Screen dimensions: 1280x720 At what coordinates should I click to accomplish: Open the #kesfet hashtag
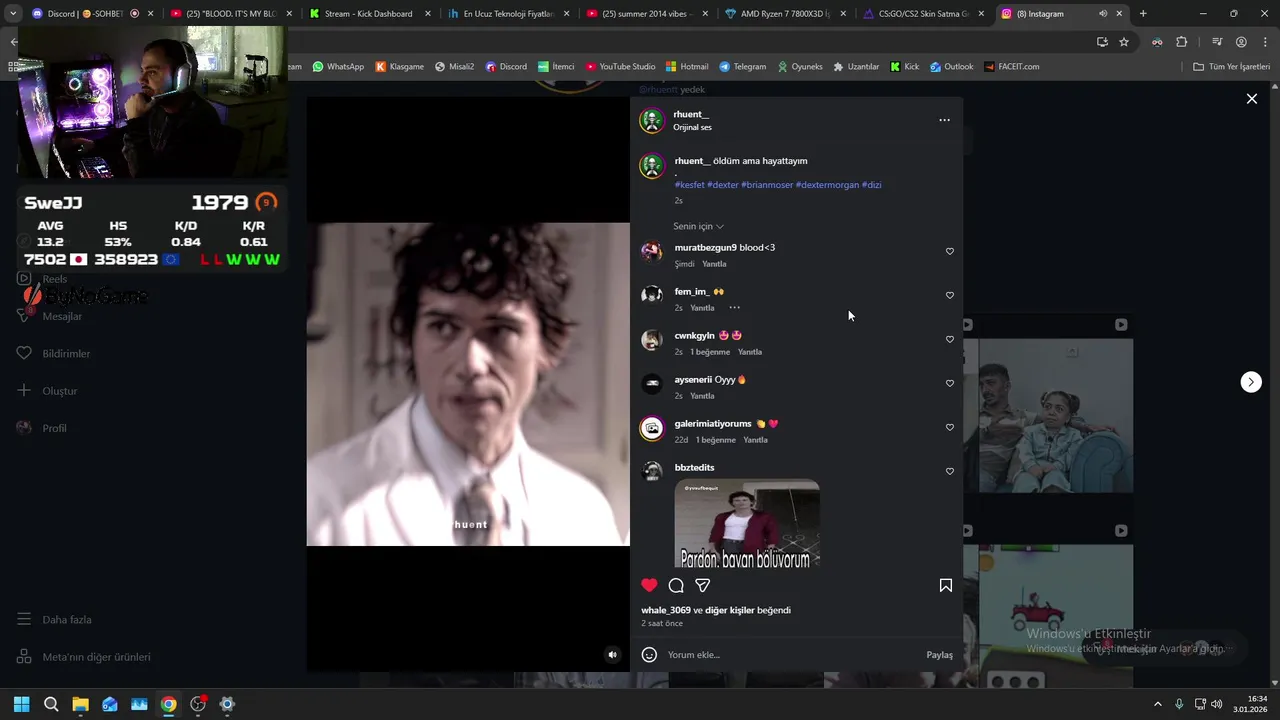(x=690, y=185)
